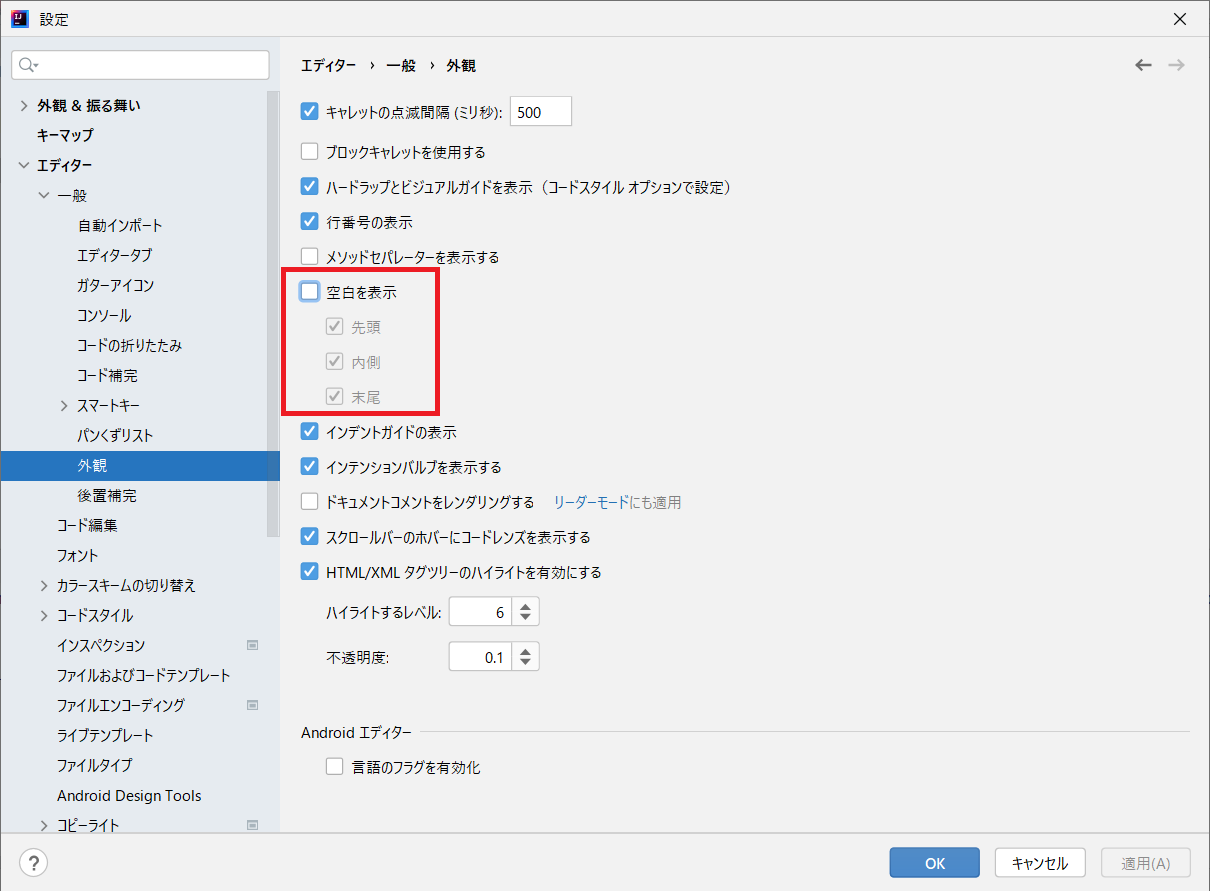This screenshot has height=891, width=1210.
Task: Enable 言語のフラグを有効化 checkbox
Action: pos(335,767)
